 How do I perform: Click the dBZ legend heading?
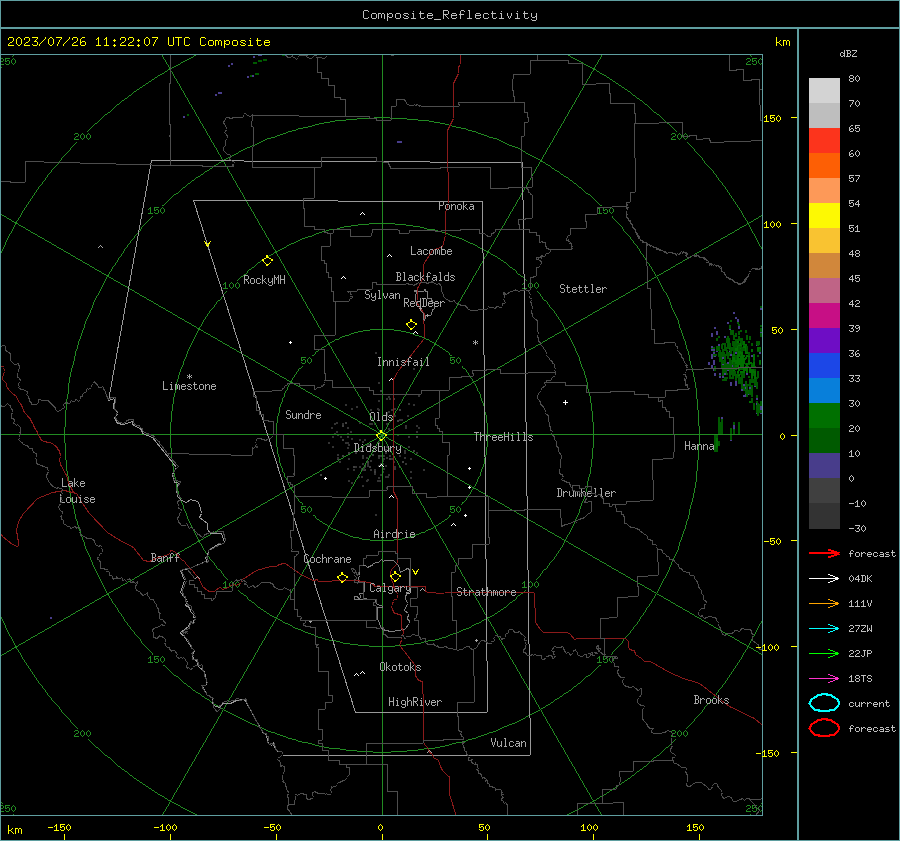(x=848, y=53)
